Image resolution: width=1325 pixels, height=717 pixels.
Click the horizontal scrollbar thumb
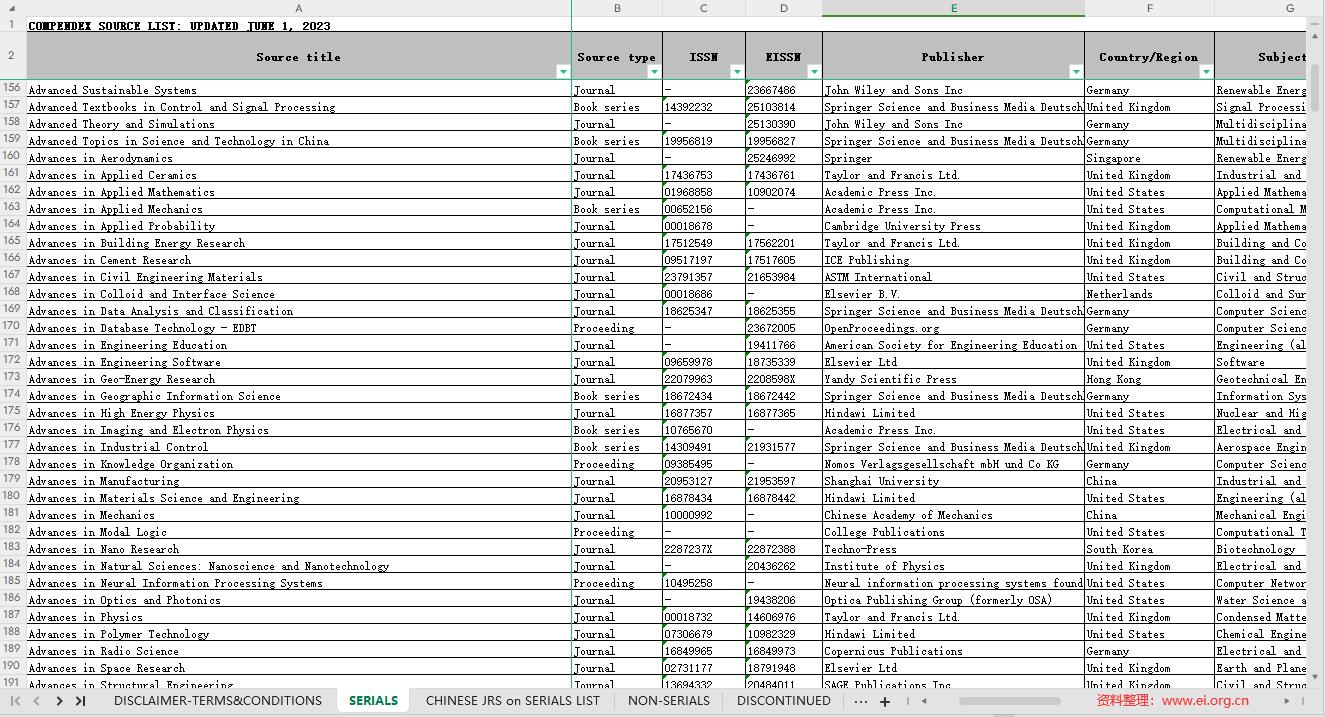click(1009, 701)
